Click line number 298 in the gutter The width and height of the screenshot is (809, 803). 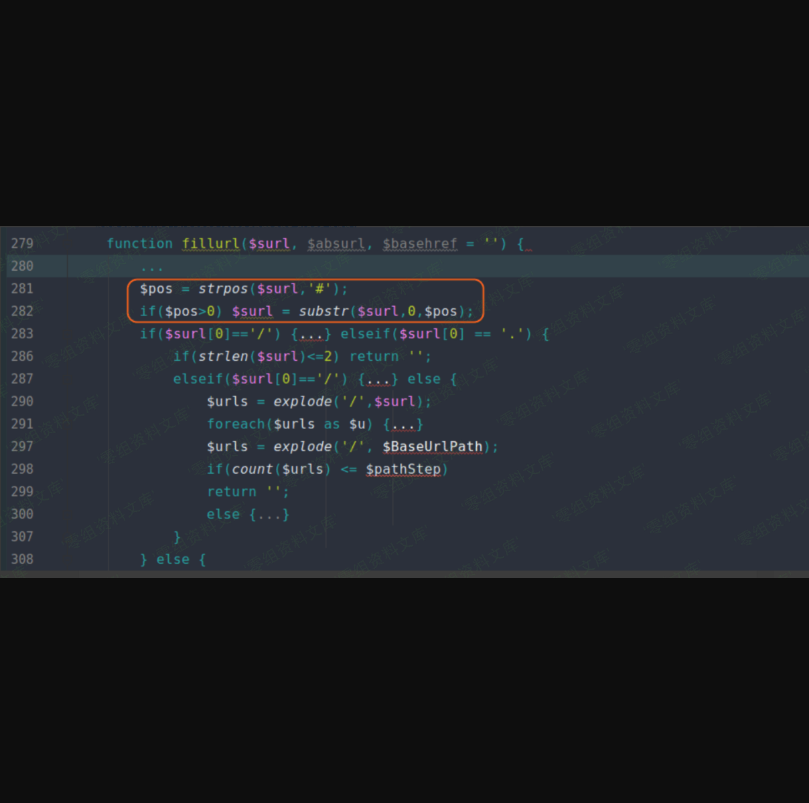click(22, 469)
